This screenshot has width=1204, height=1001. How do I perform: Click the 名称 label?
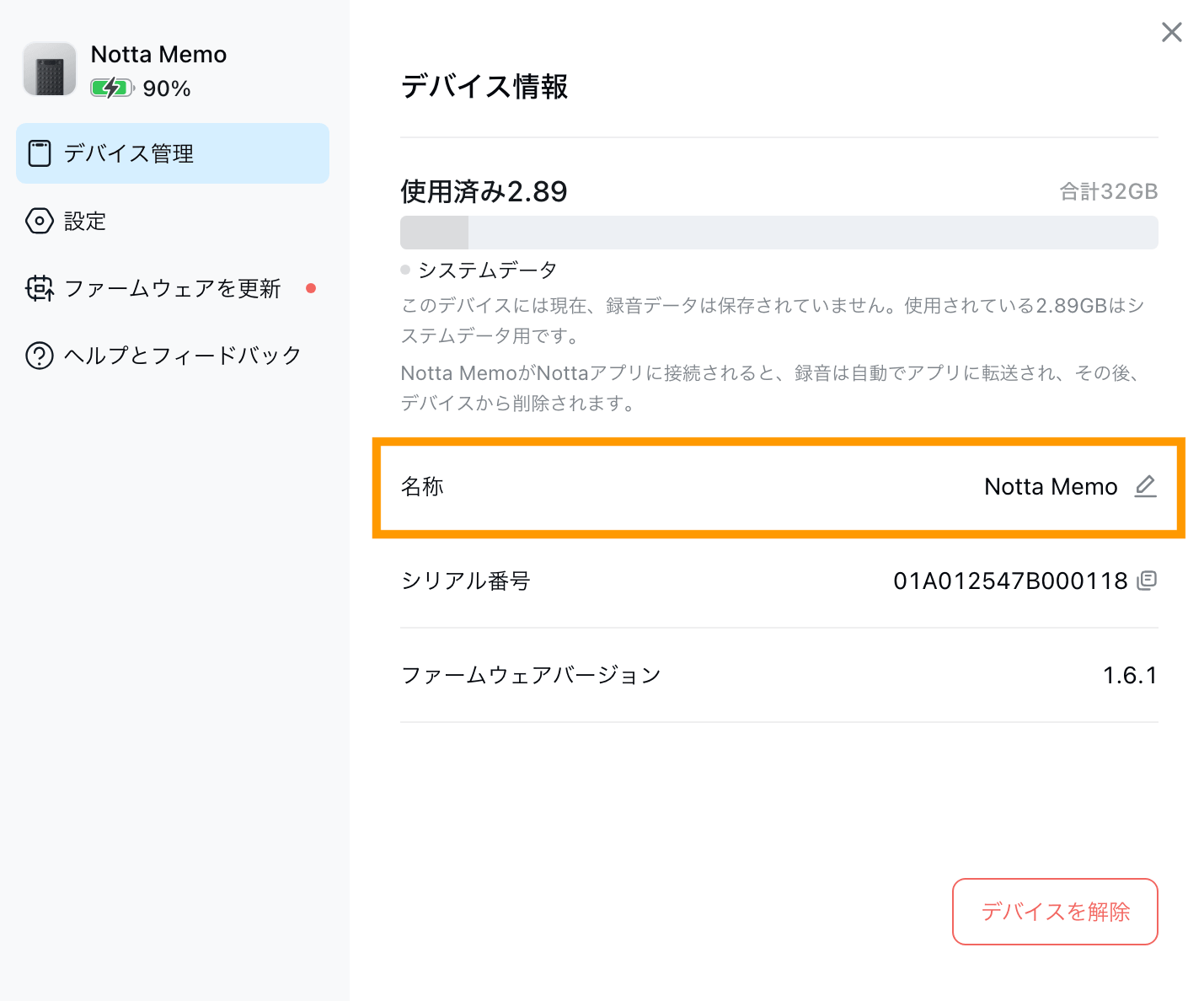pyautogui.click(x=422, y=486)
